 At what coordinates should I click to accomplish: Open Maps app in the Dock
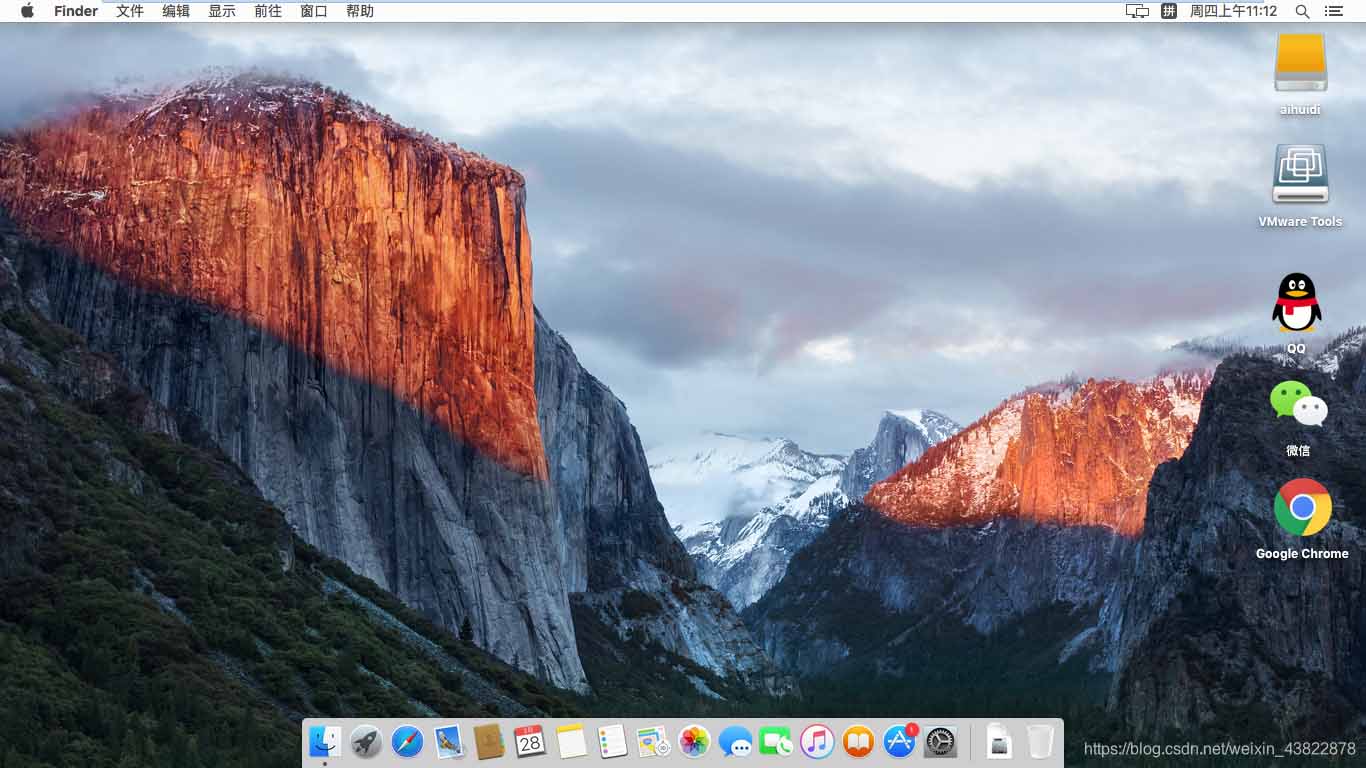[653, 742]
